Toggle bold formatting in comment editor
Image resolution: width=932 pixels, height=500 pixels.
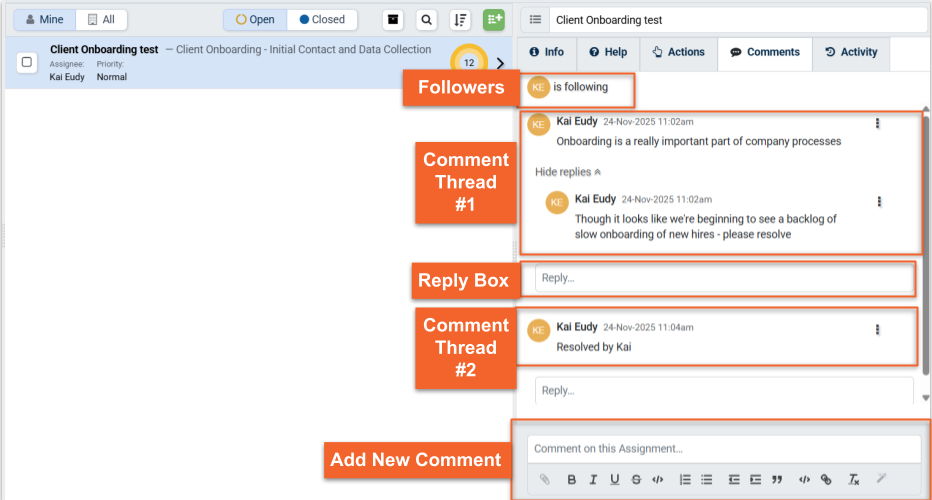tap(572, 480)
